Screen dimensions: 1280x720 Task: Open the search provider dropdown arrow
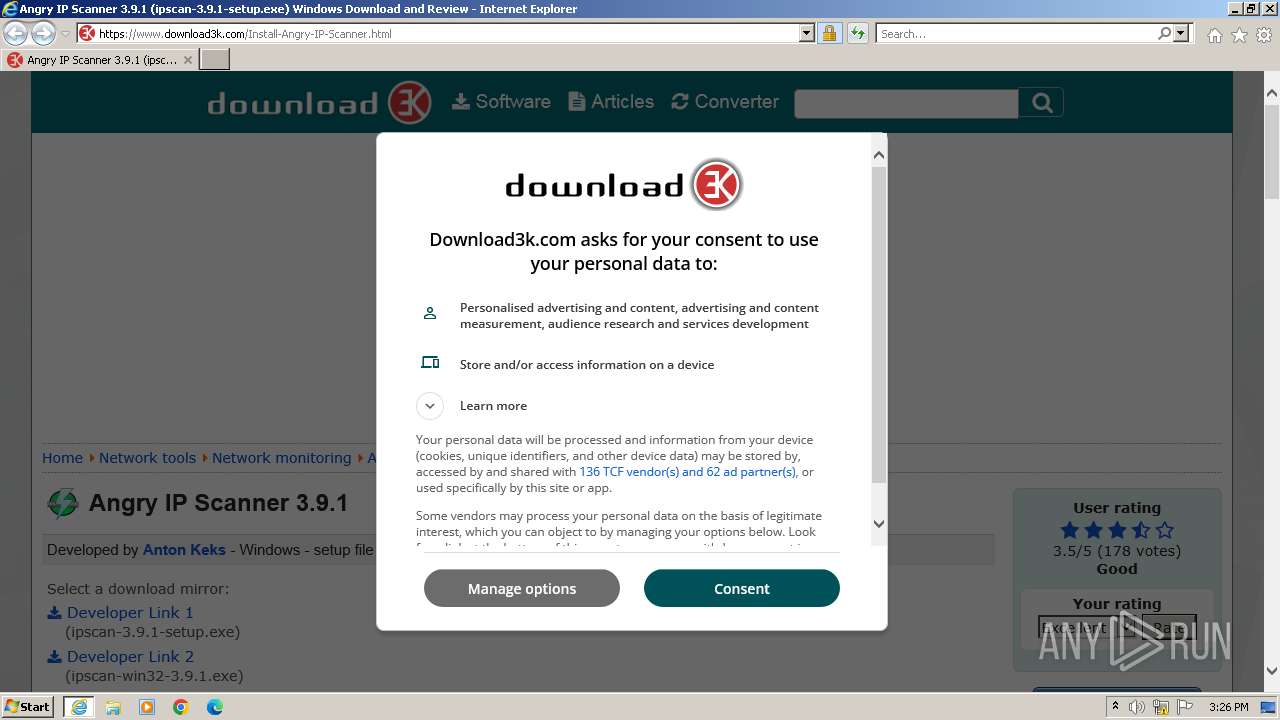coord(1181,33)
